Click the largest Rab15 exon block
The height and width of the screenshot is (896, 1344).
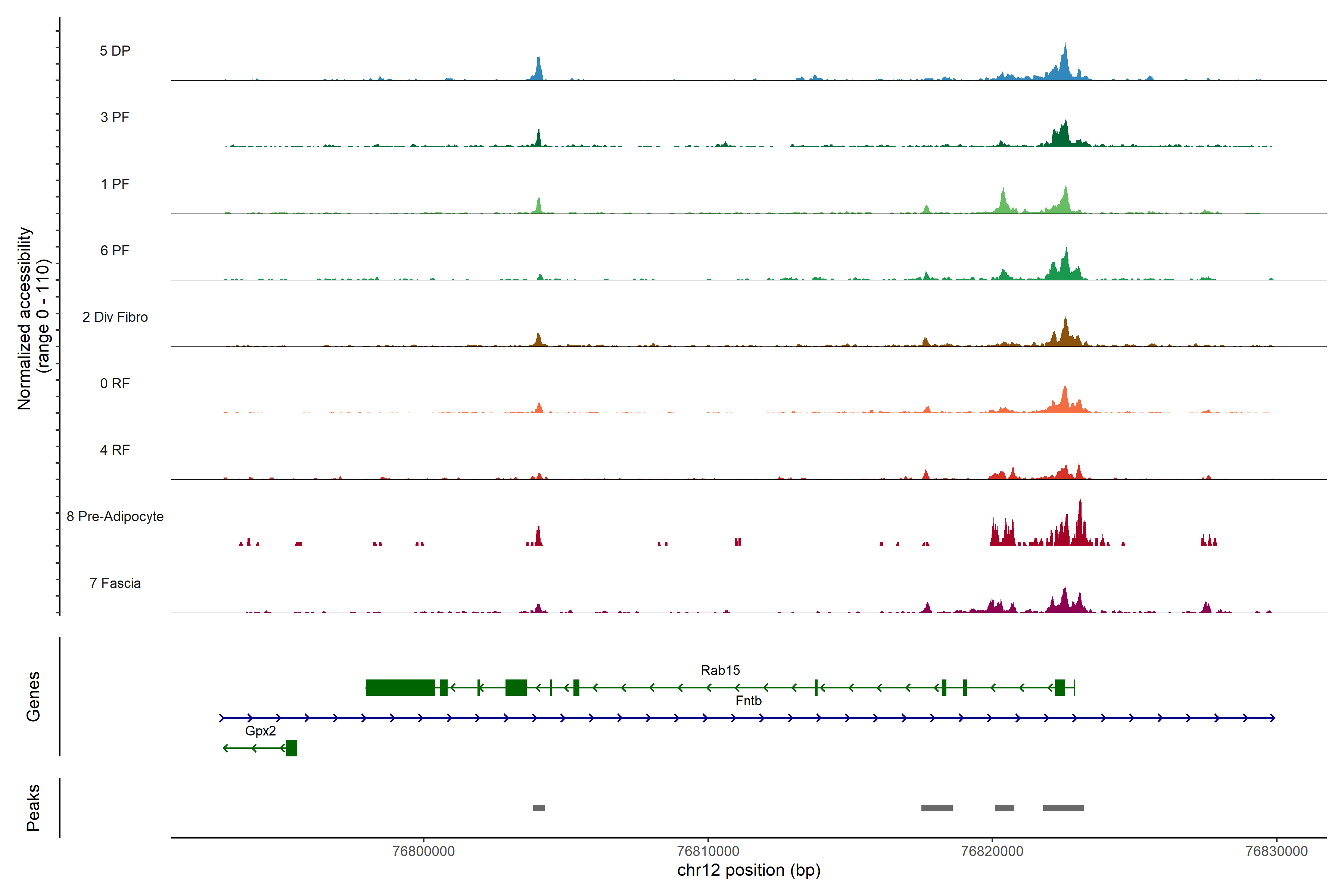[400, 687]
